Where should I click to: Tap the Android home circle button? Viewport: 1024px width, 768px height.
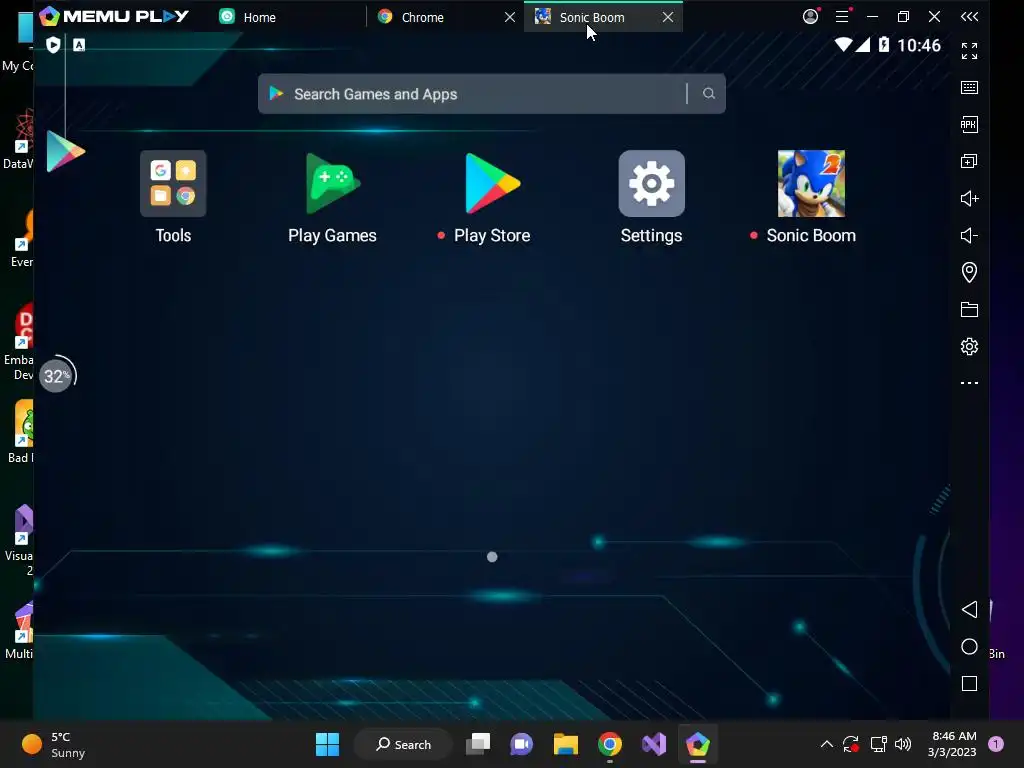coord(969,647)
